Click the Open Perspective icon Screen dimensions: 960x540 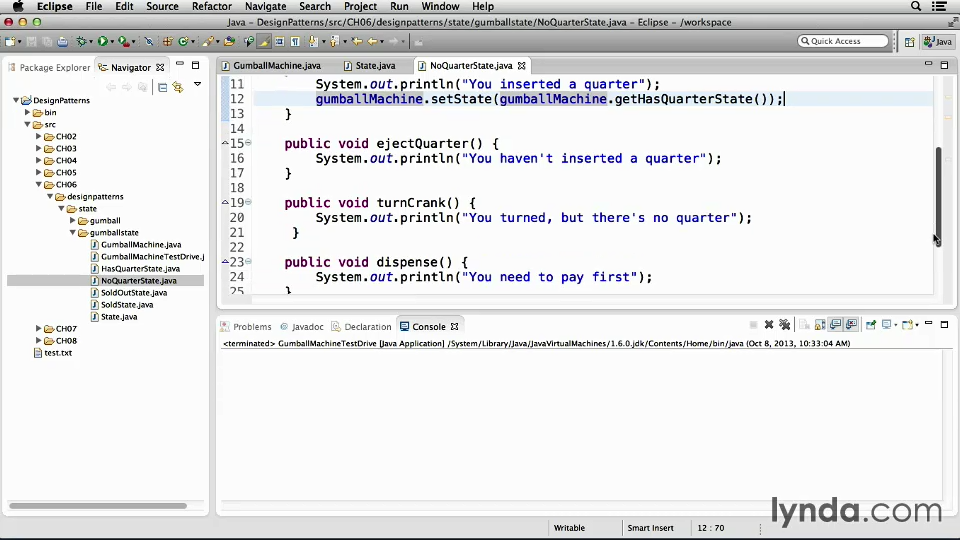[909, 42]
